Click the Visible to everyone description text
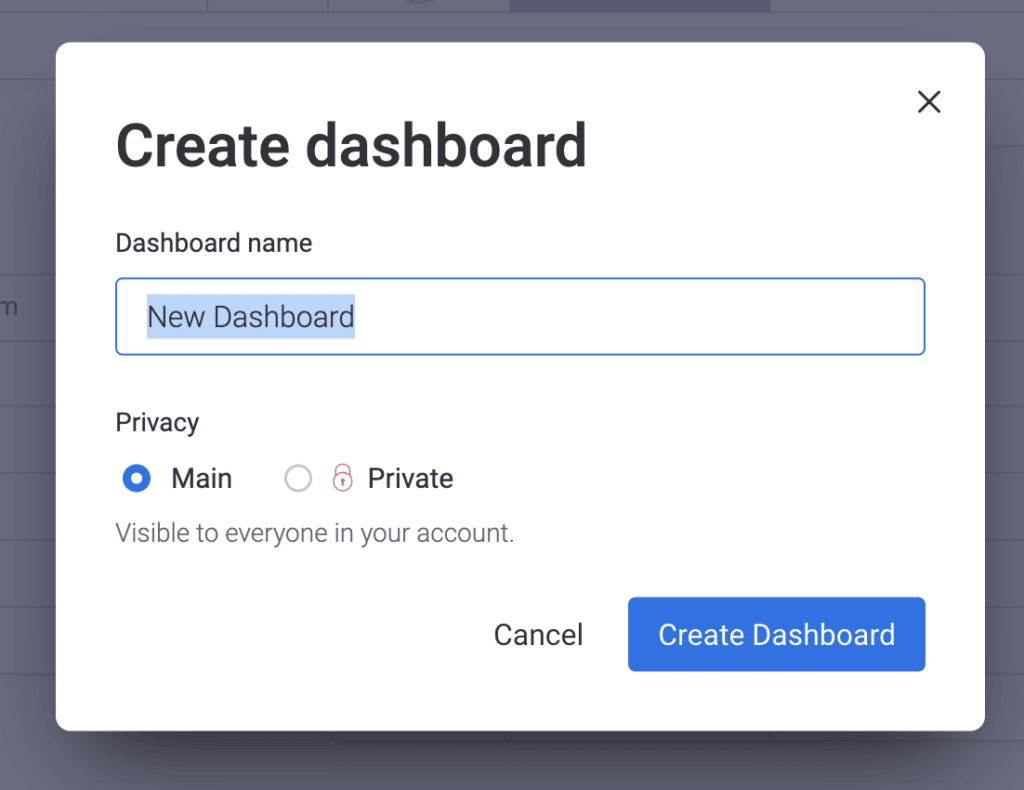 315,533
